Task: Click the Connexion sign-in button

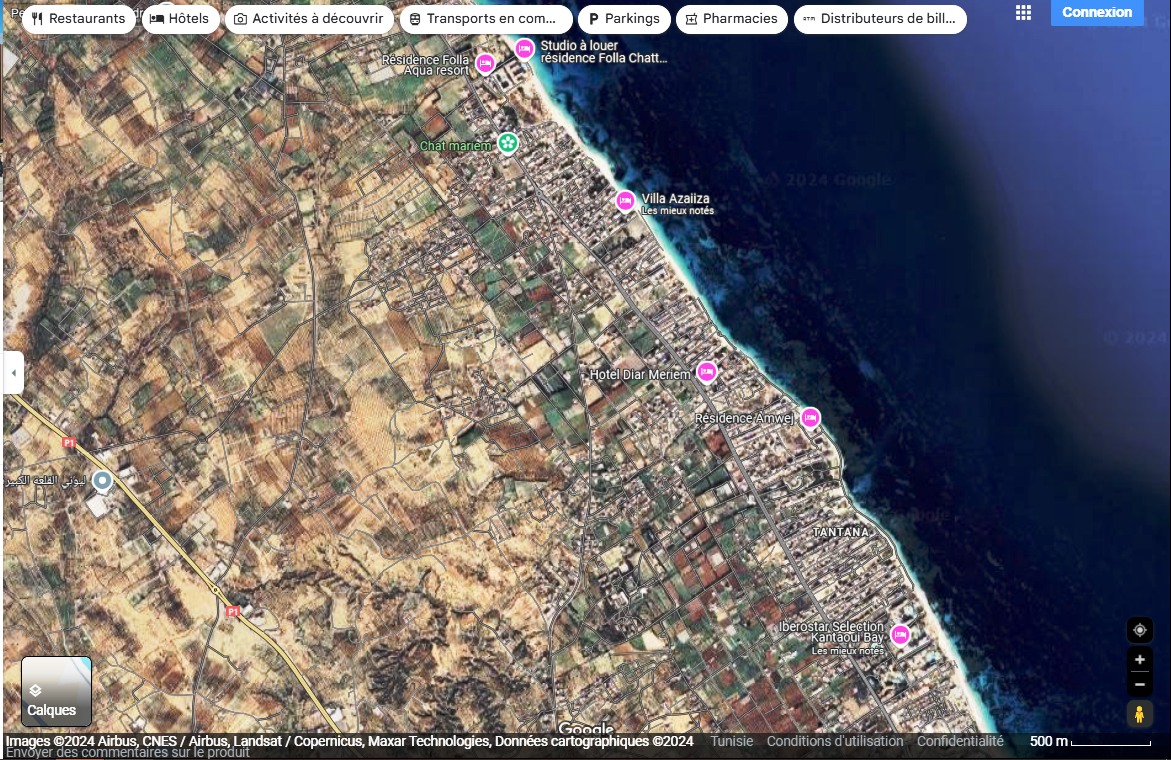Action: coord(1097,13)
